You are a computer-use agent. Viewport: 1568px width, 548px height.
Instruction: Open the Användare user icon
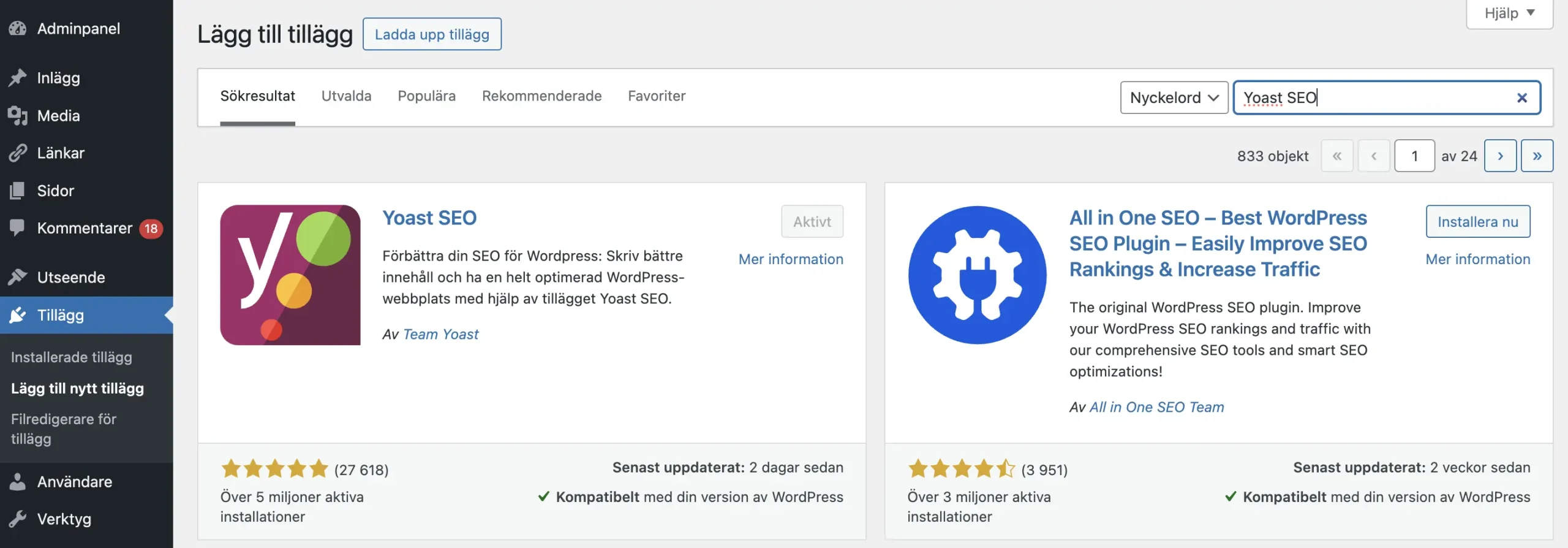point(18,482)
